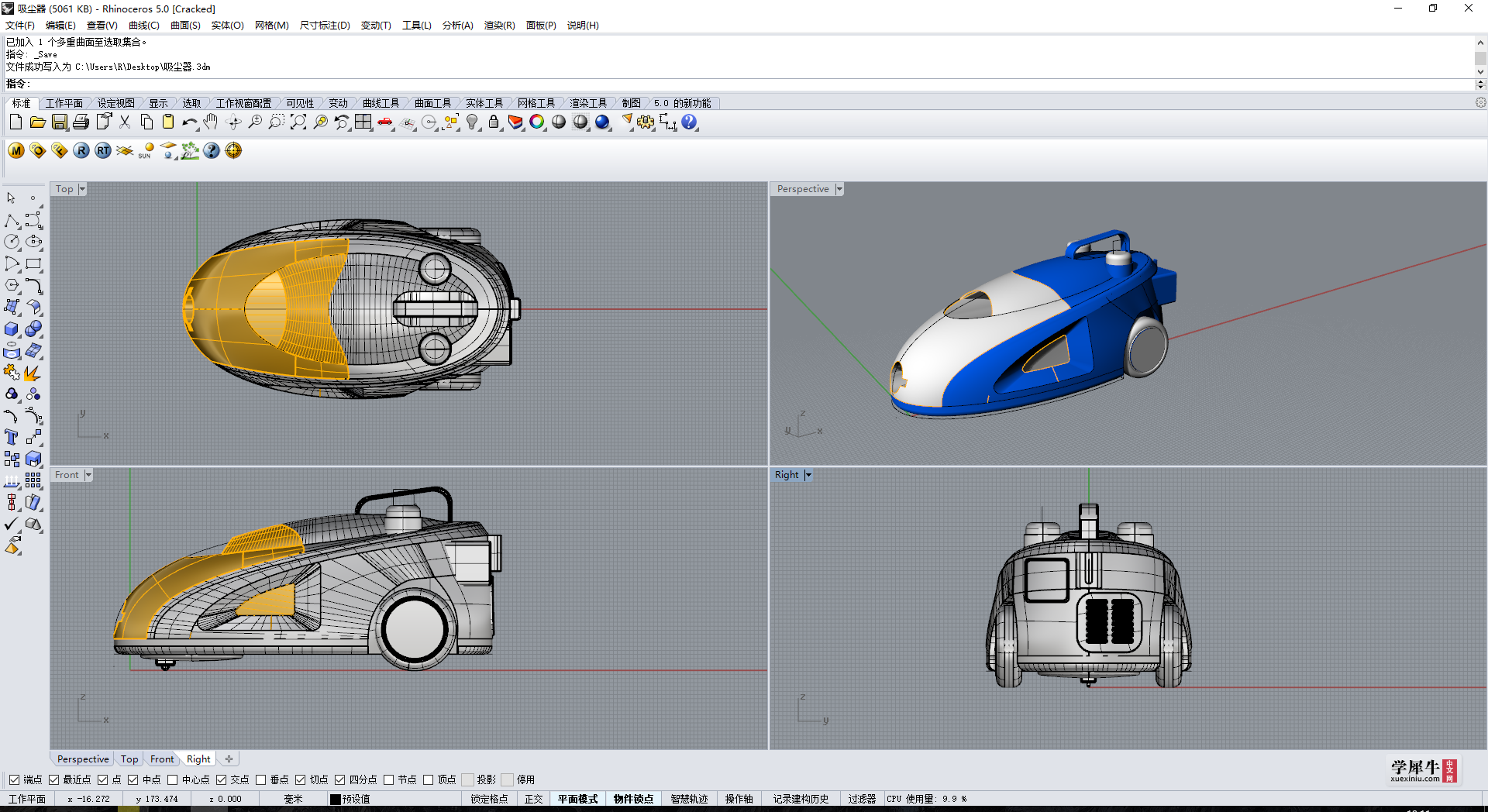This screenshot has width=1488, height=812.
Task: Cut selection with the scissors icon
Action: point(124,122)
